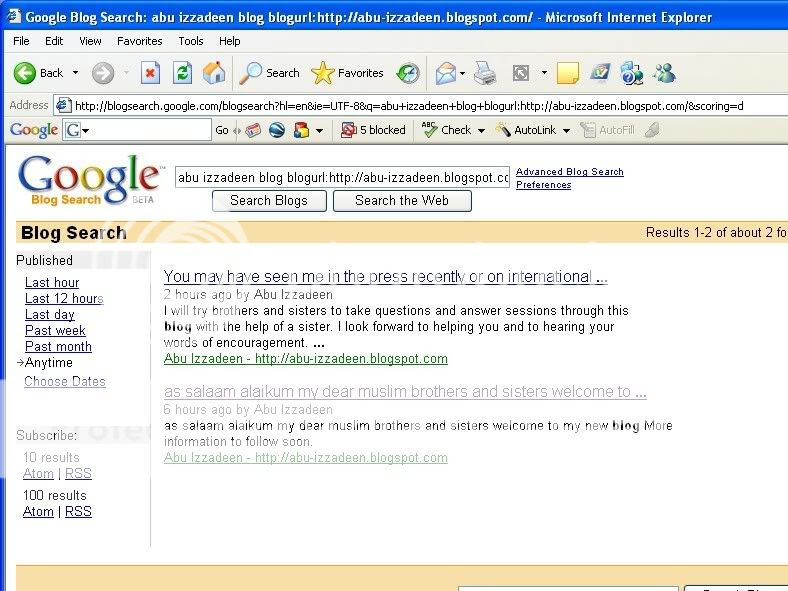Subscribe to 100 results RSS feed
The height and width of the screenshot is (591, 788).
pos(78,512)
